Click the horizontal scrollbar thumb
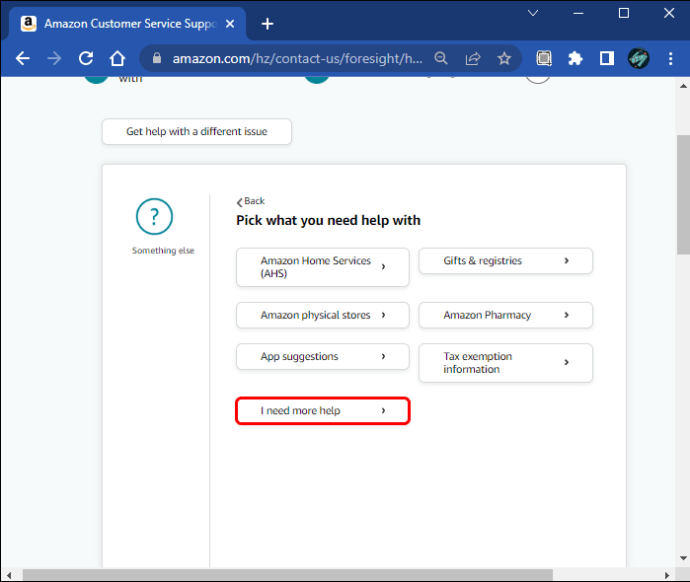The width and height of the screenshot is (690, 582). pyautogui.click(x=288, y=575)
